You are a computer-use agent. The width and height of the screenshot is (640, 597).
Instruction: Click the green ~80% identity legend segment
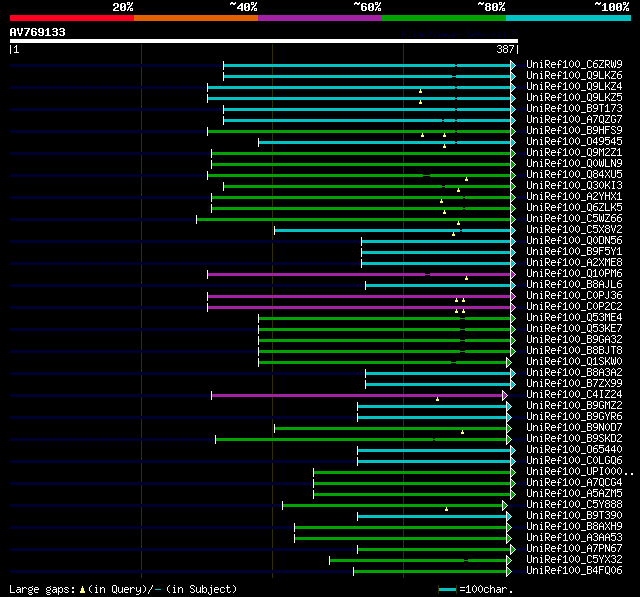[444, 18]
